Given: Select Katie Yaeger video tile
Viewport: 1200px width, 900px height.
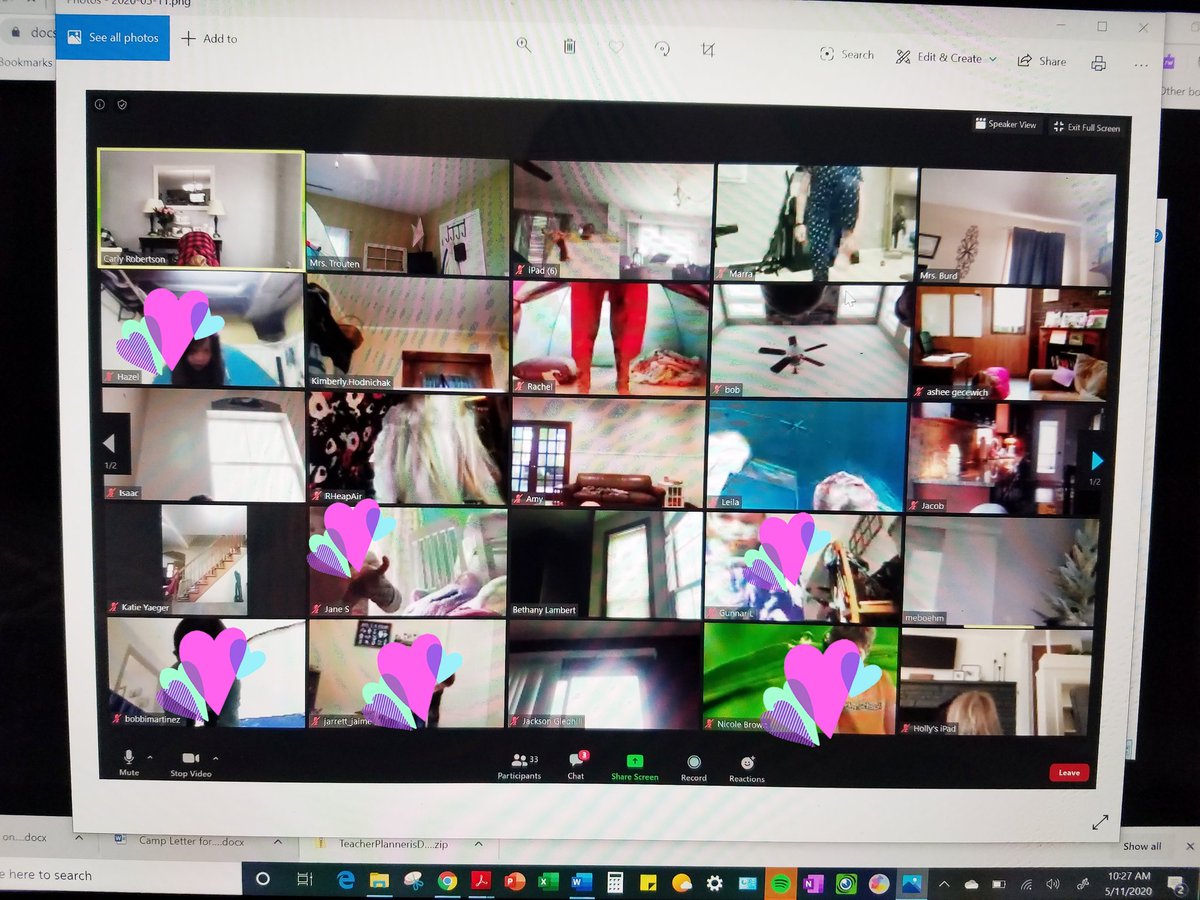Looking at the screenshot, I should point(205,559).
